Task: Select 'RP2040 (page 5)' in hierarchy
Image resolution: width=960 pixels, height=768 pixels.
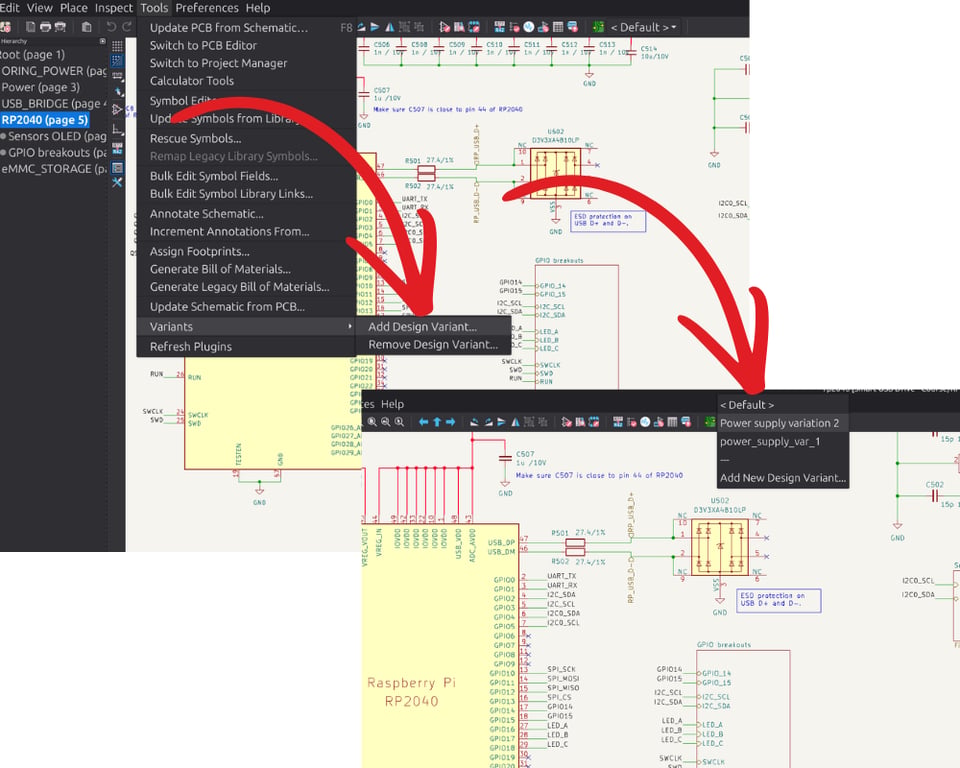Action: tap(45, 120)
